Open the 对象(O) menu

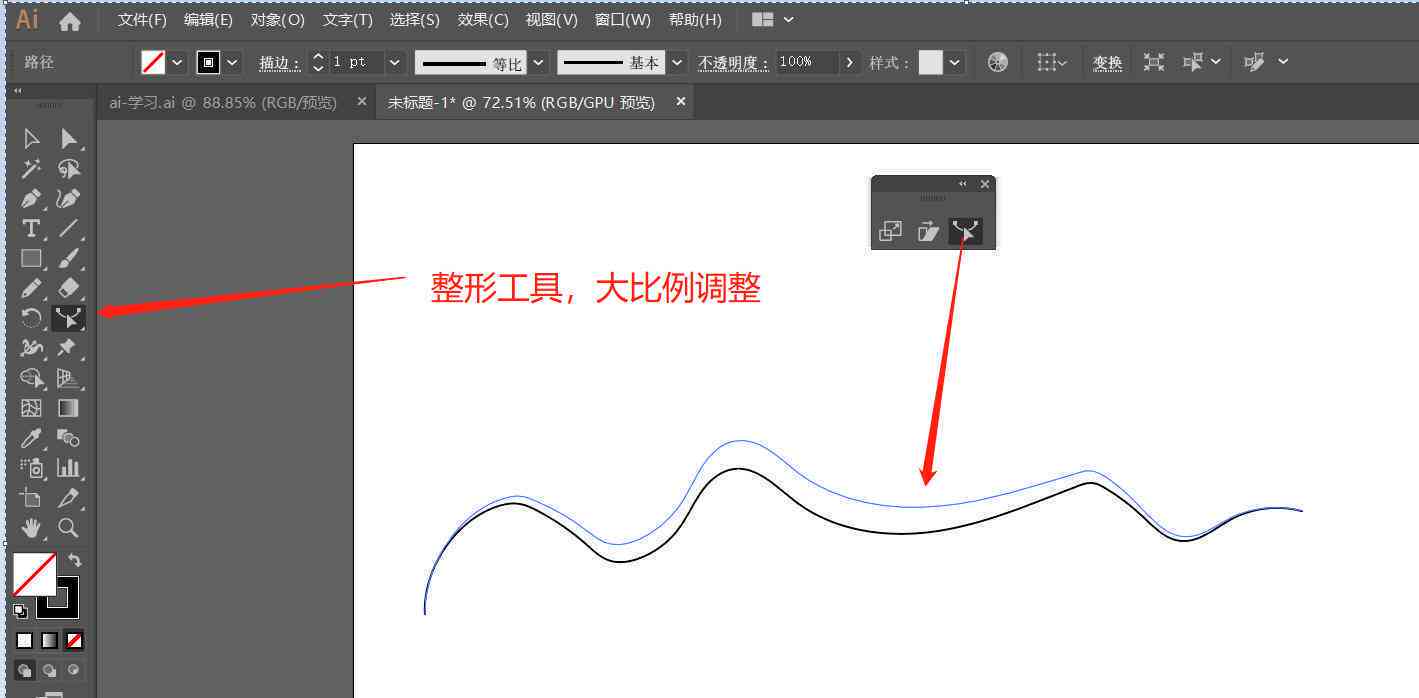click(x=277, y=20)
